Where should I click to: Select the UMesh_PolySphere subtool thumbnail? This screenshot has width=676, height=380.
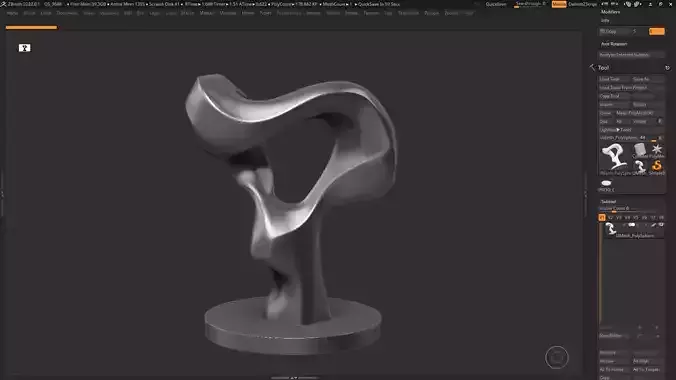[610, 229]
